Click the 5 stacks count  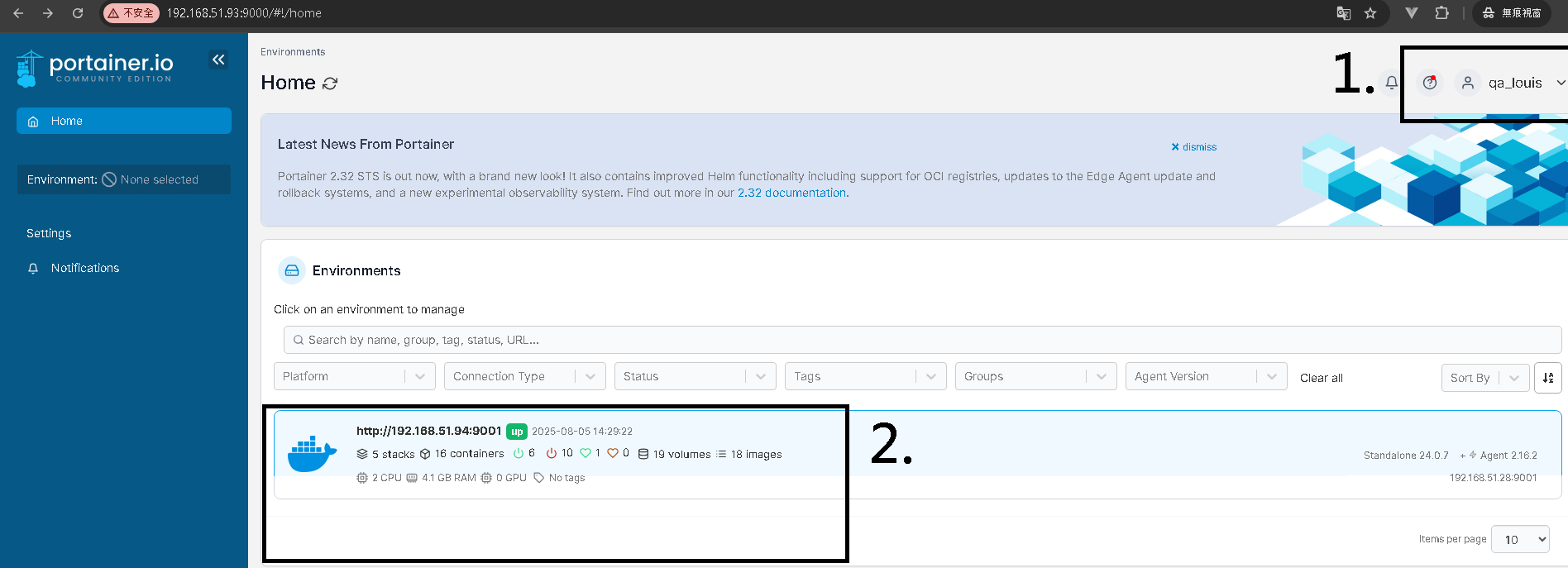click(x=386, y=454)
